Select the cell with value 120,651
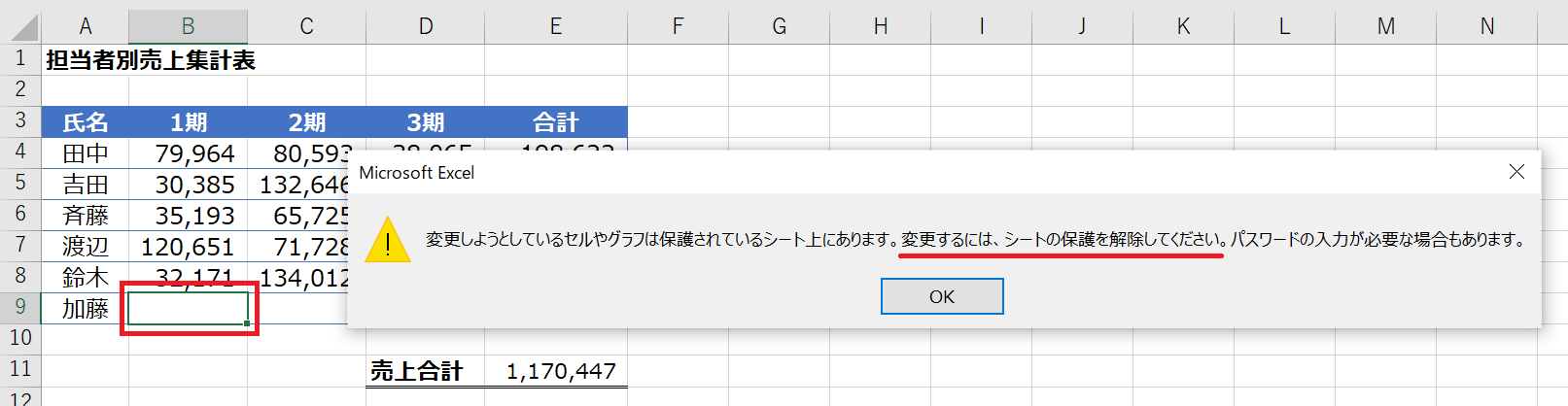 coord(188,247)
